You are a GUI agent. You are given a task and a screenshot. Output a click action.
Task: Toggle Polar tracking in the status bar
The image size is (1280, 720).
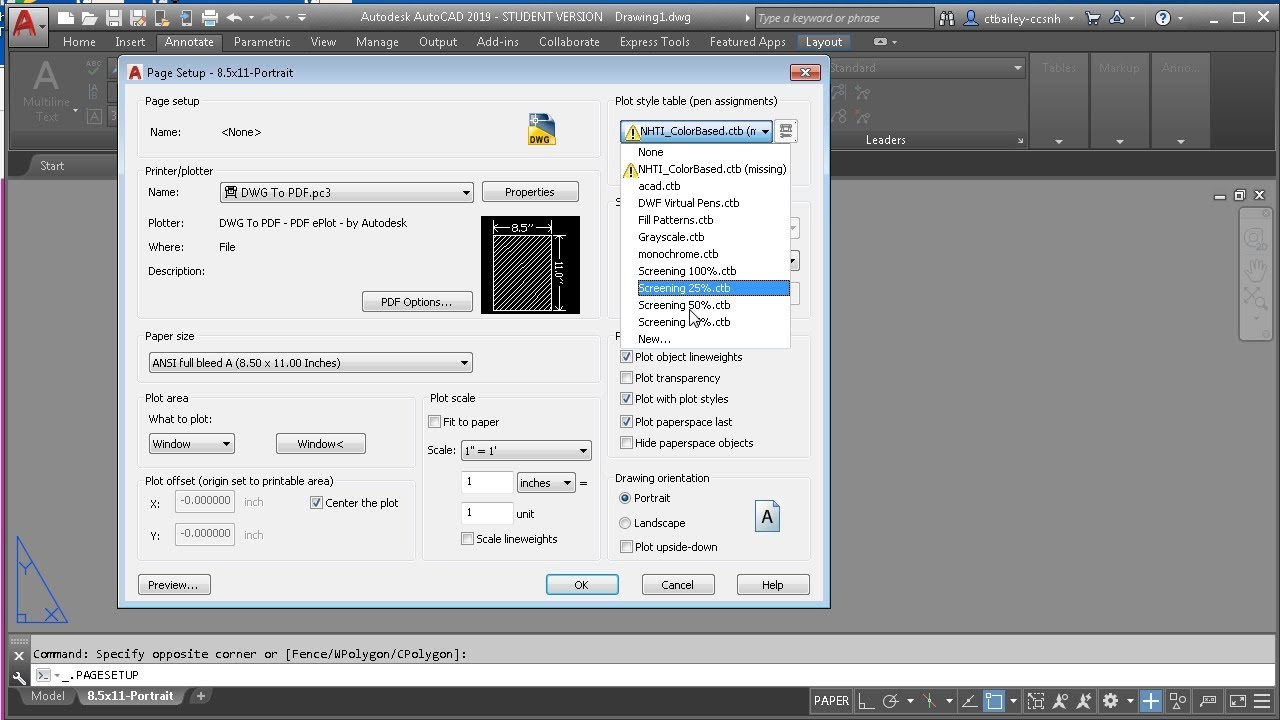coord(890,701)
